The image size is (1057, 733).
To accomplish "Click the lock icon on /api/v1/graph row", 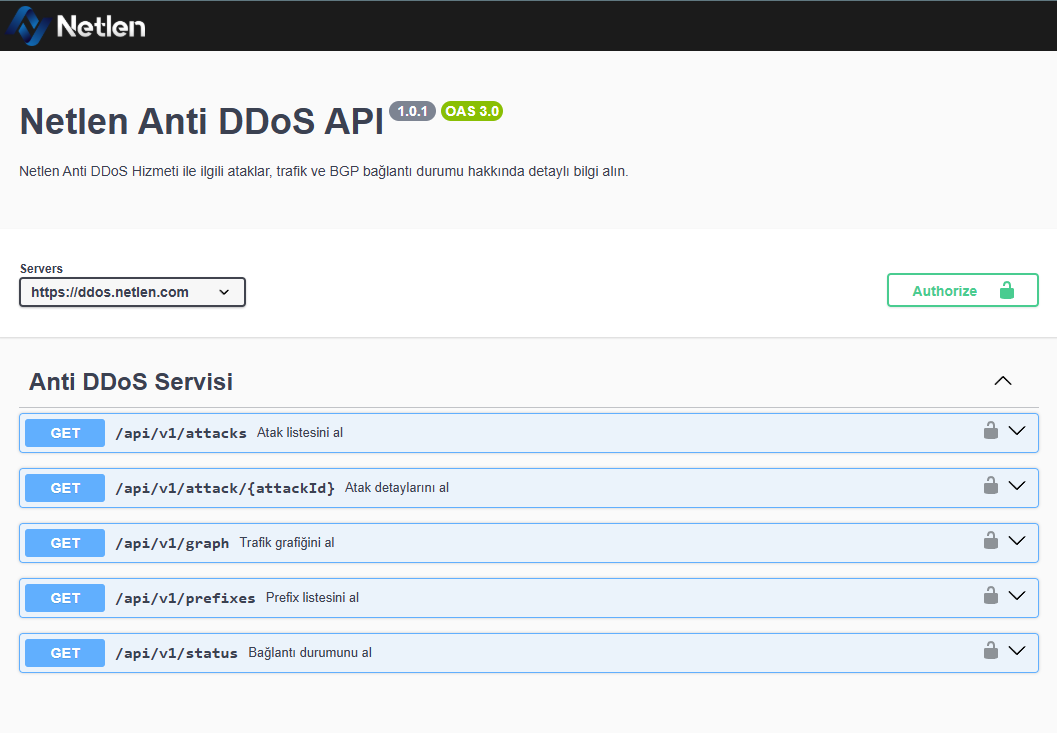I will (x=990, y=540).
